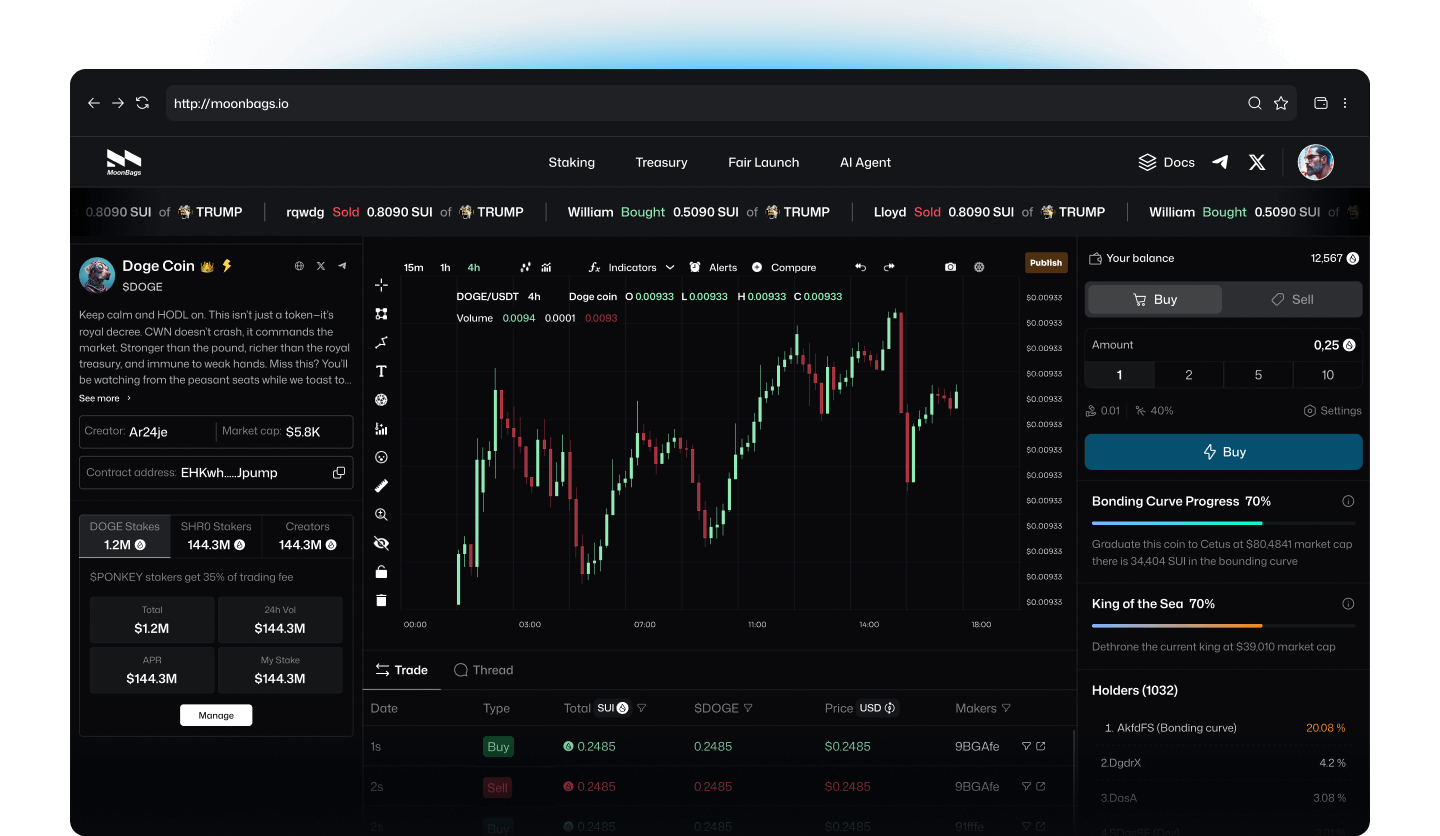Open the Staking page

(571, 162)
